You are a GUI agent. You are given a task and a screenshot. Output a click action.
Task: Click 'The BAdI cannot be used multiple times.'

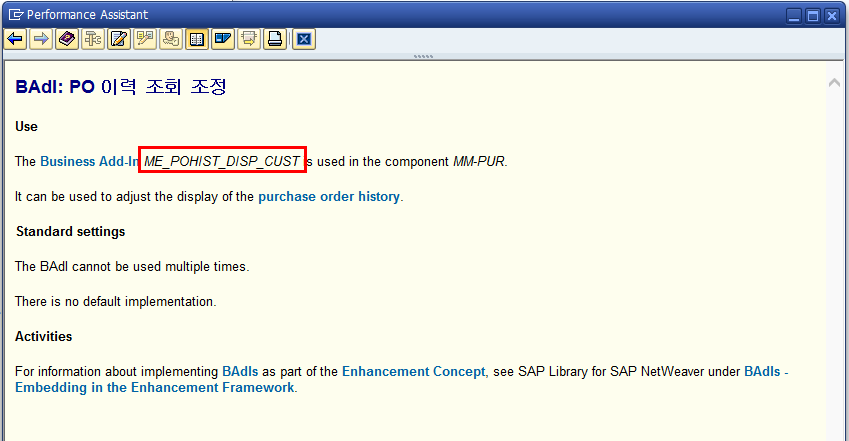click(x=132, y=267)
